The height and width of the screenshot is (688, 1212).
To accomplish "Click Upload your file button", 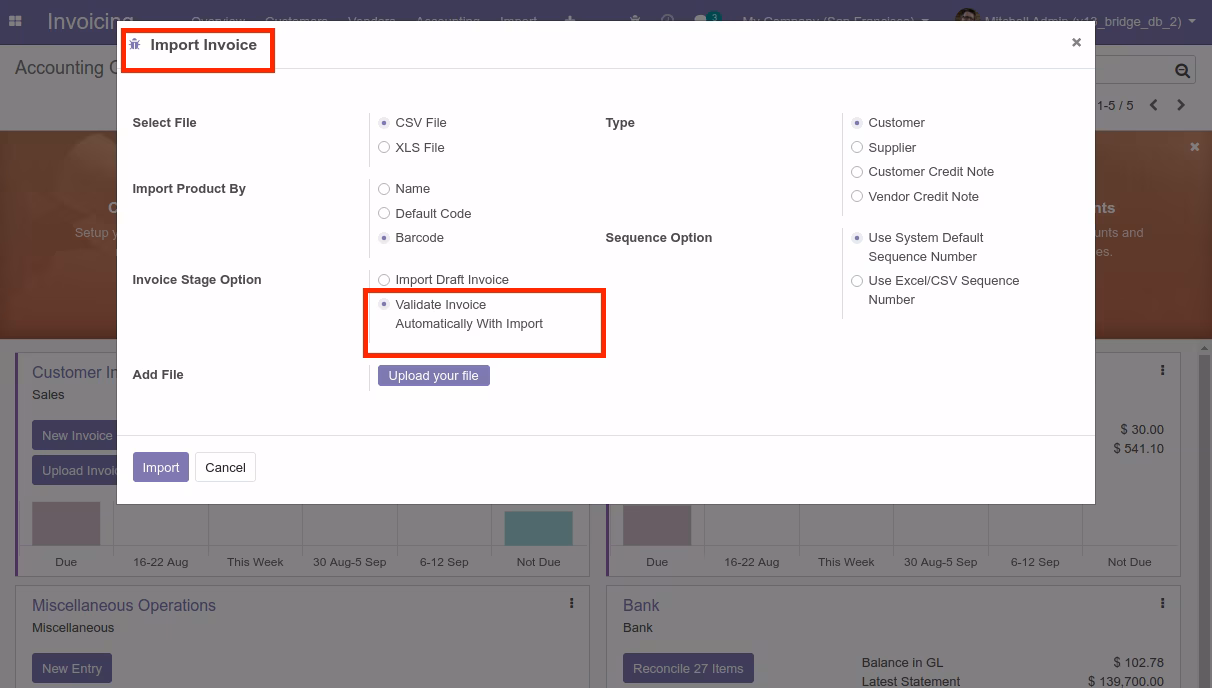I will [x=434, y=376].
